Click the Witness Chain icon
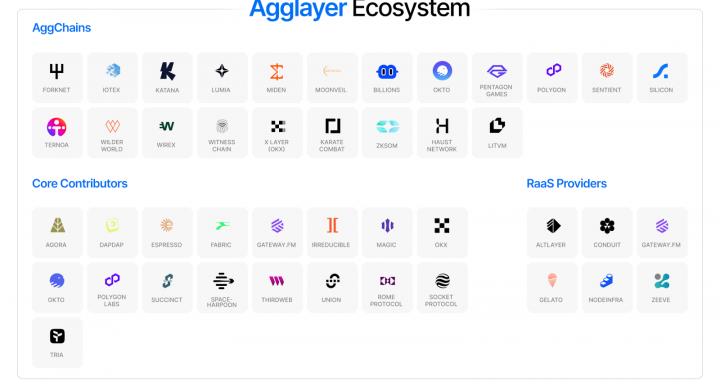The height and width of the screenshot is (380, 720). [222, 126]
